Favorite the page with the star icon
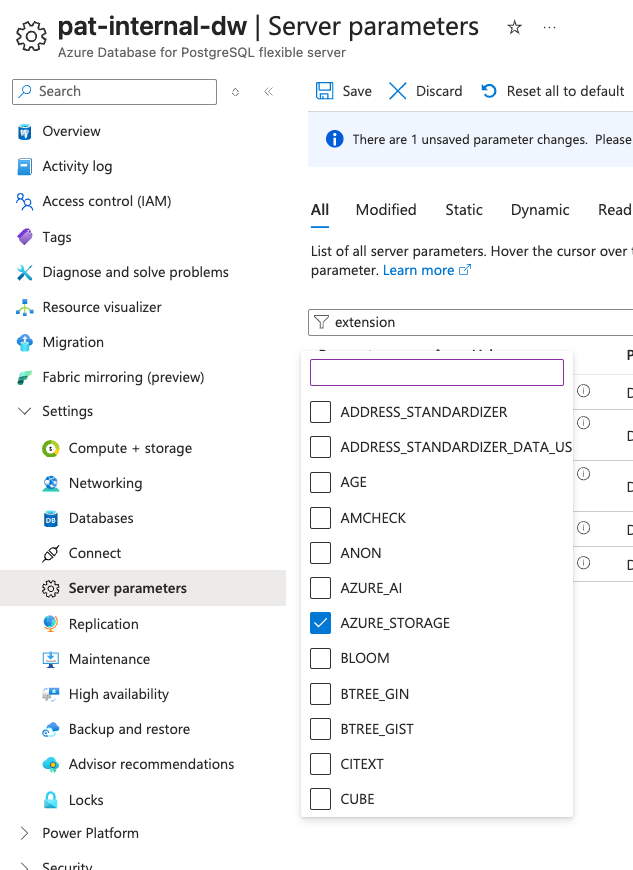 click(514, 27)
